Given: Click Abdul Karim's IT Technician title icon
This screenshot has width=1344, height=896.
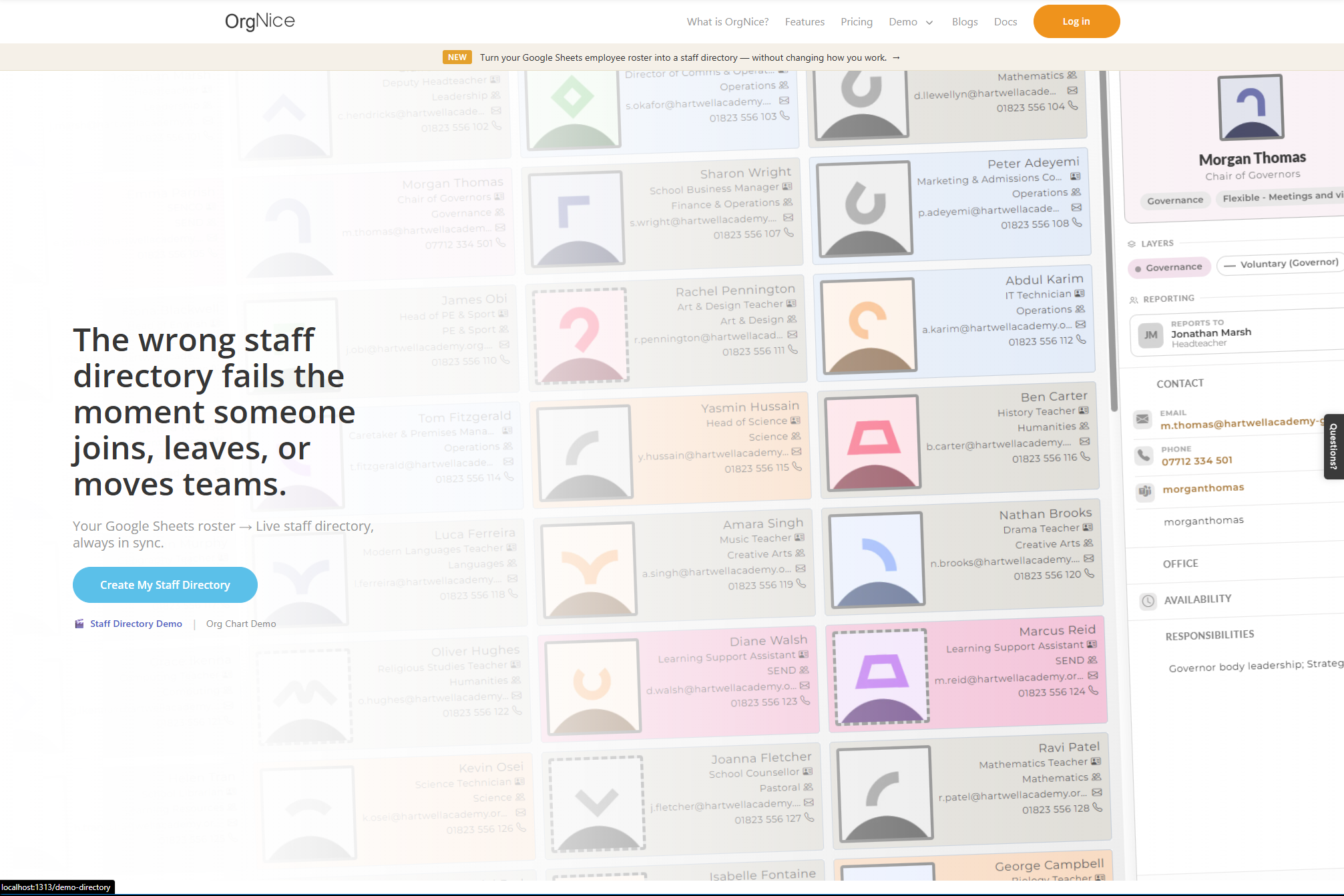Looking at the screenshot, I should 1080,294.
